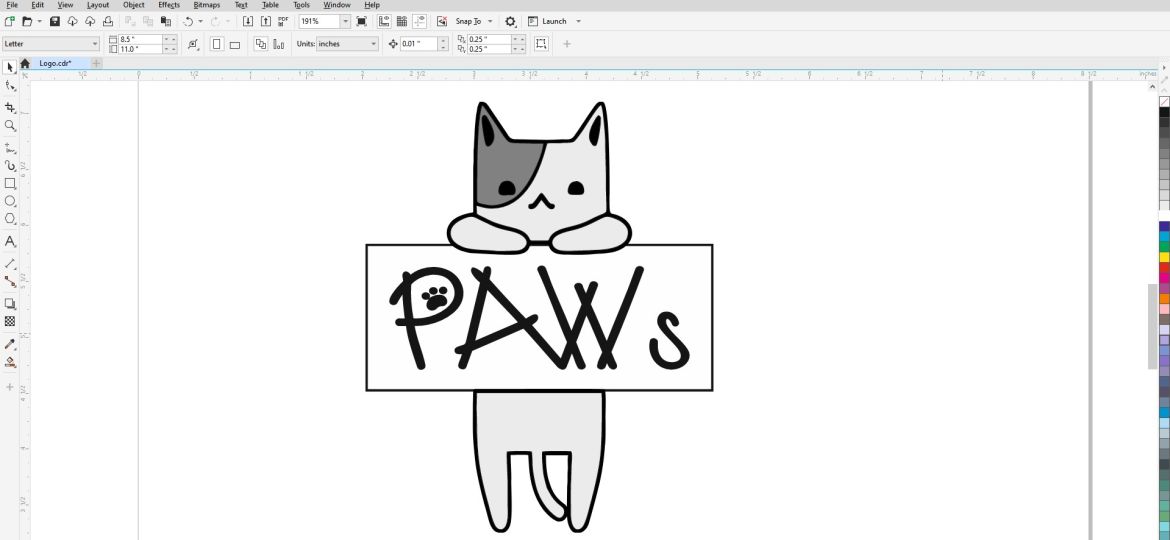Click the Print icon
Image resolution: width=1170 pixels, height=540 pixels.
pos(108,22)
